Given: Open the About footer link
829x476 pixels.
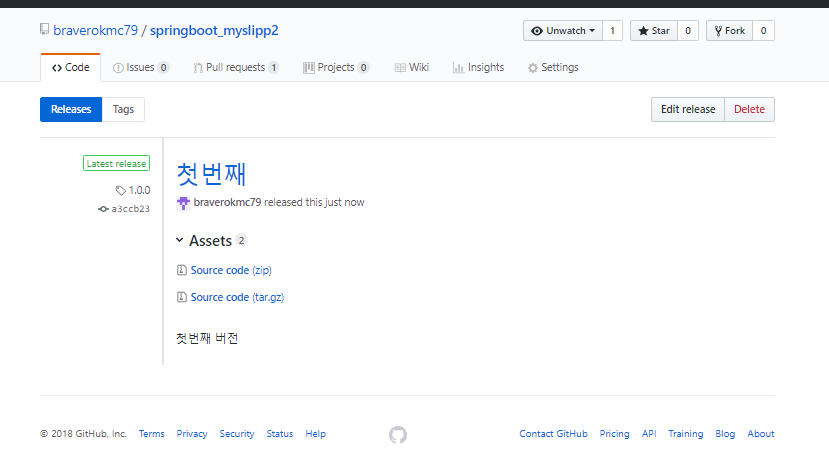Looking at the screenshot, I should point(761,434).
